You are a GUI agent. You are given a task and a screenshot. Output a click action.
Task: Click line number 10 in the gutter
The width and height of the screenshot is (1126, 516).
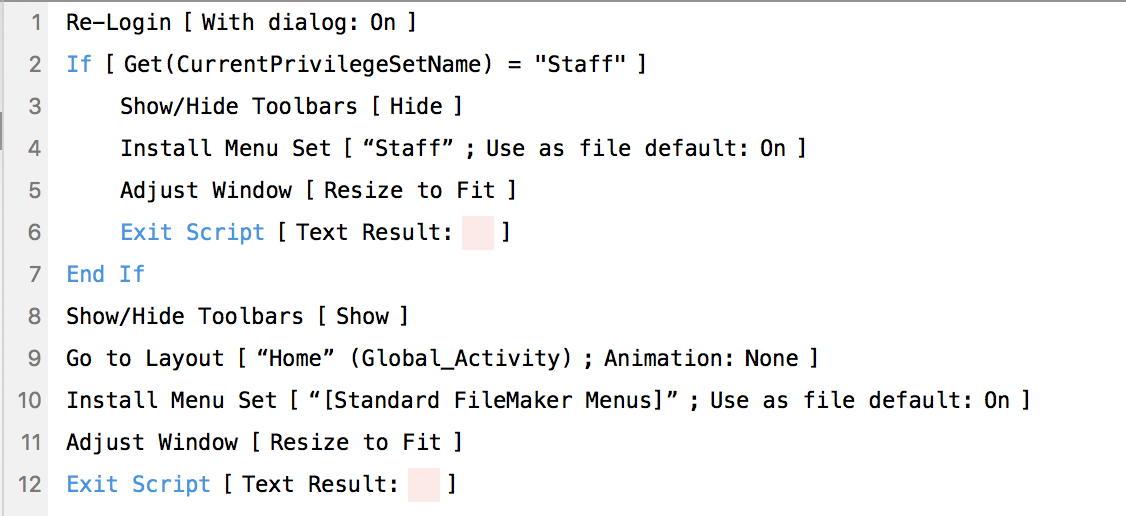[30, 400]
